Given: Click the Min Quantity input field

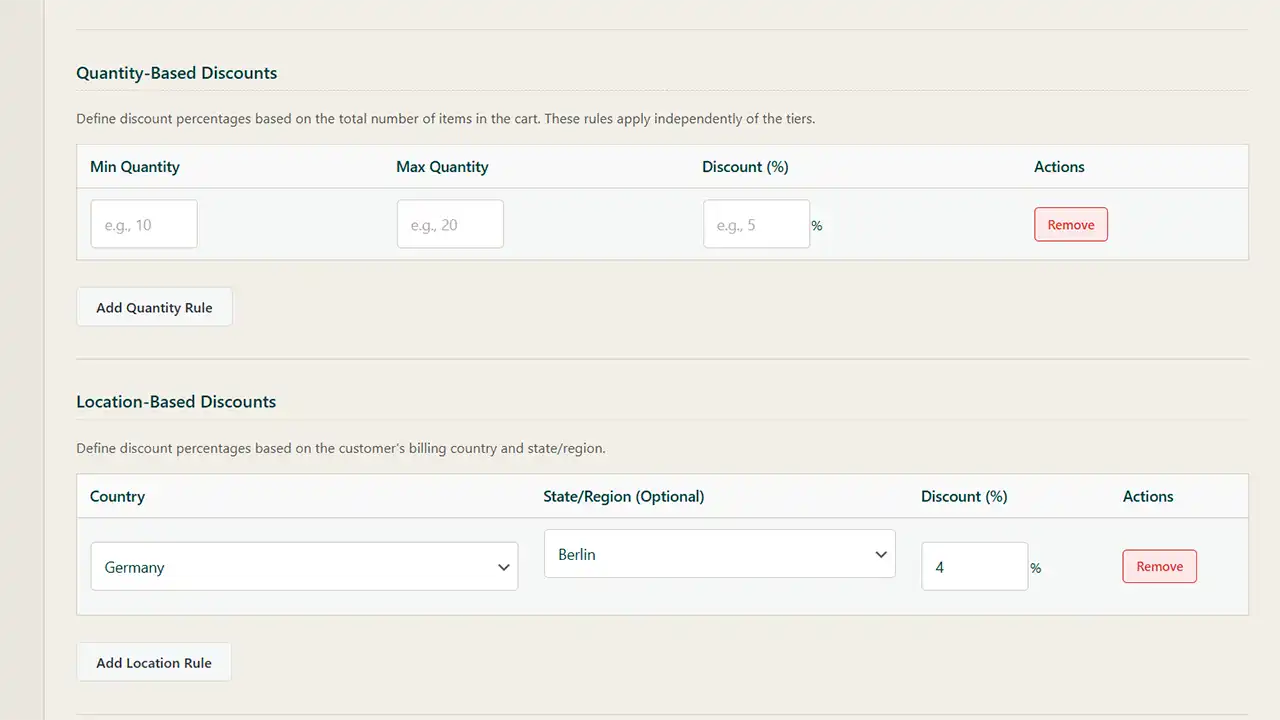Looking at the screenshot, I should coord(144,224).
